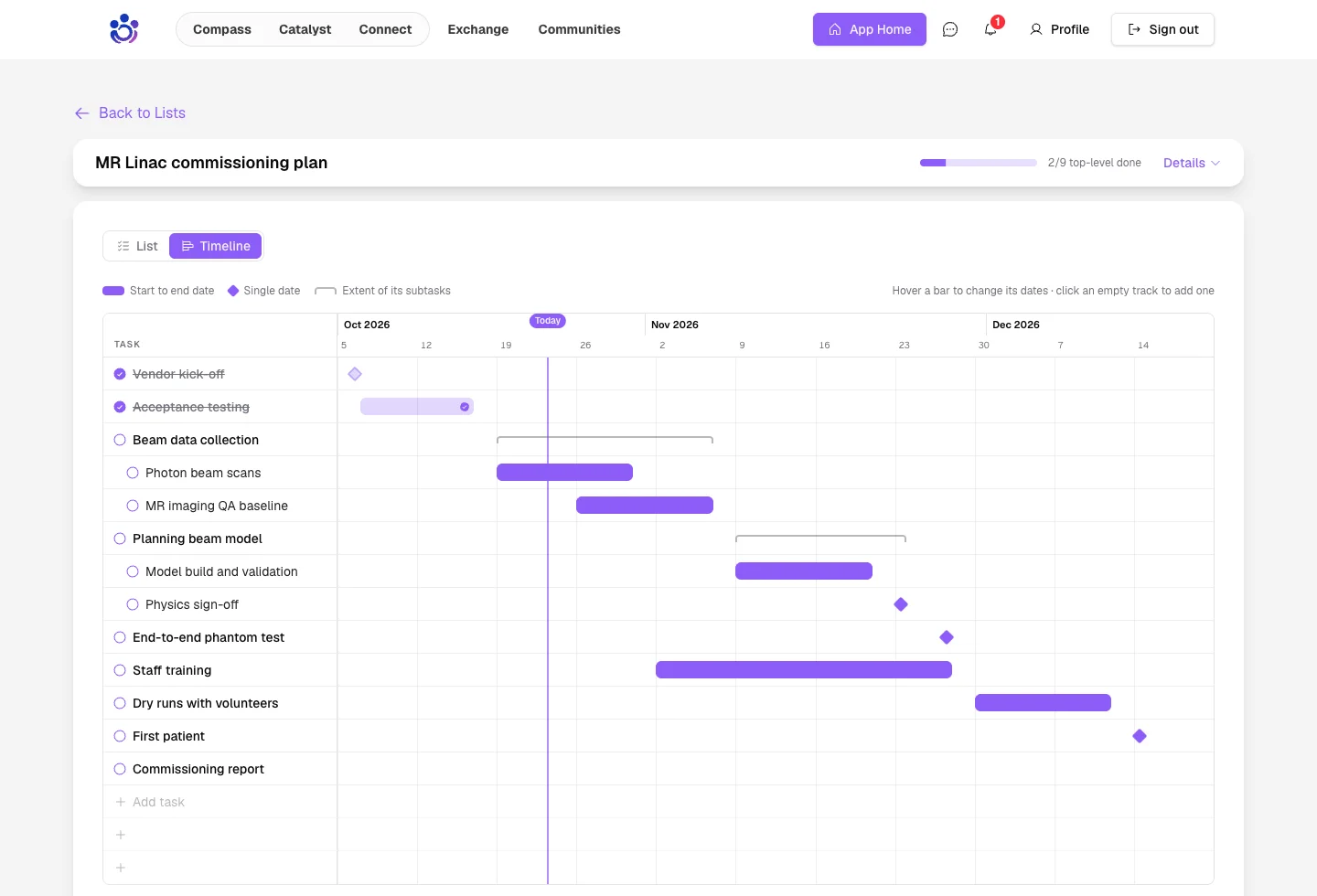
Task: Mark Beam data collection complete
Action: click(x=120, y=440)
